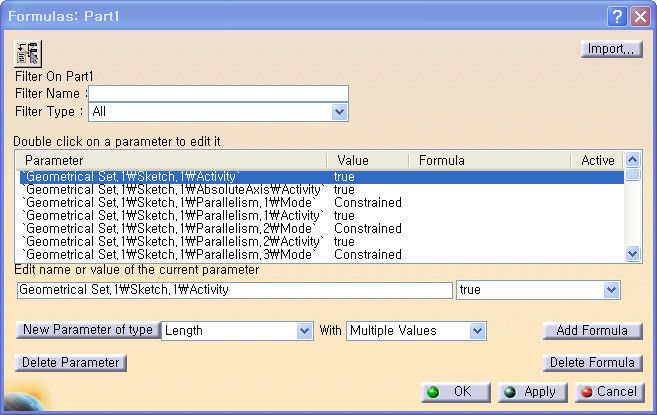This screenshot has height=415, width=657.
Task: Click the Apply button
Action: click(533, 392)
